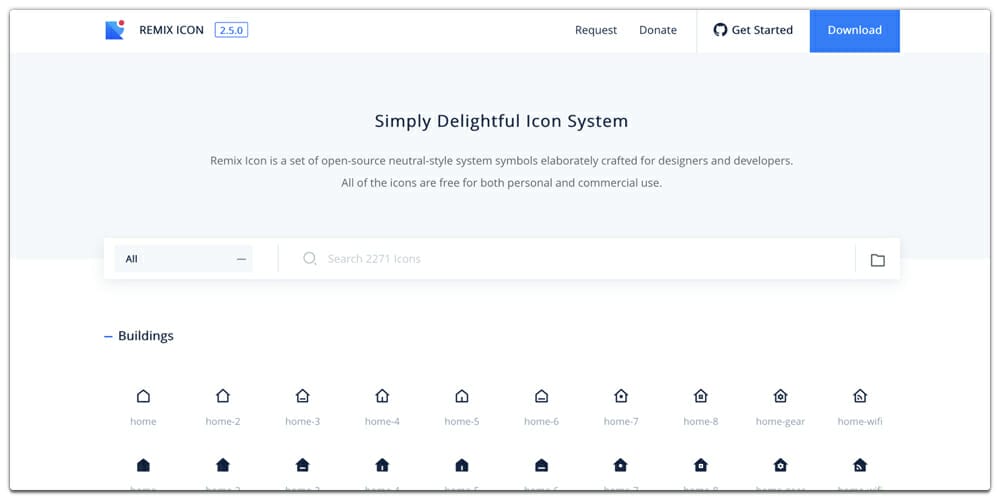
Task: Click the Remix Icon logo
Action: [115, 30]
